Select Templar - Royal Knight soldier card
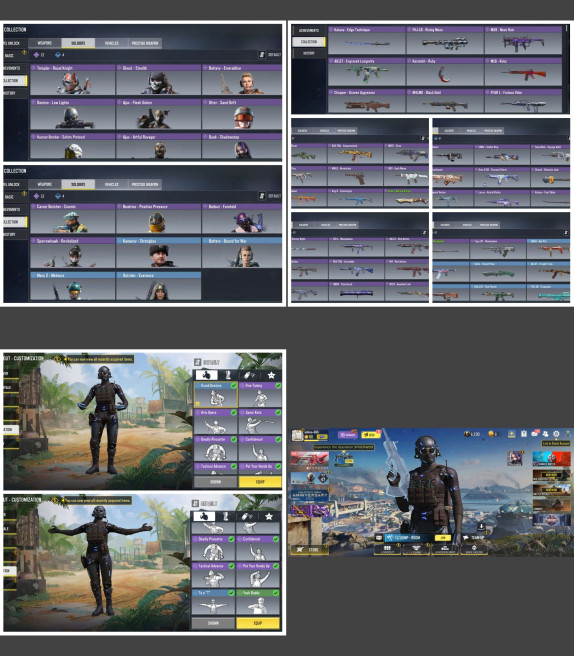The image size is (574, 656). [x=72, y=79]
